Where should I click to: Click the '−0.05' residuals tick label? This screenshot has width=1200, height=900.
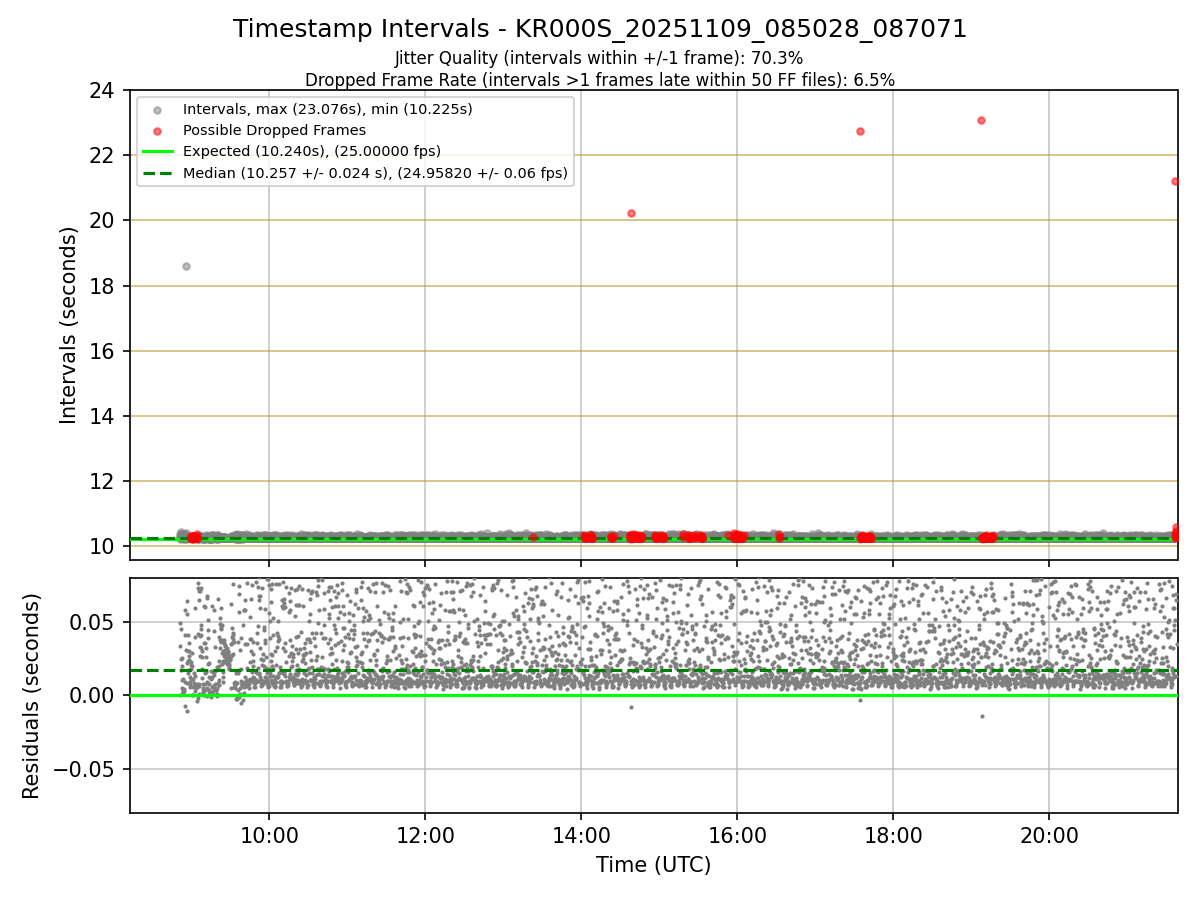pos(85,769)
